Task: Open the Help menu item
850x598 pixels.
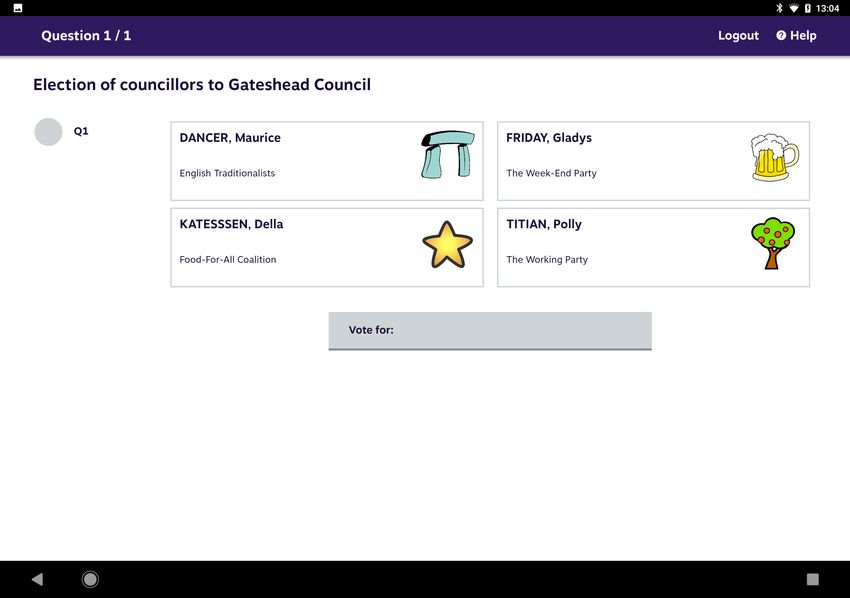Action: click(796, 35)
